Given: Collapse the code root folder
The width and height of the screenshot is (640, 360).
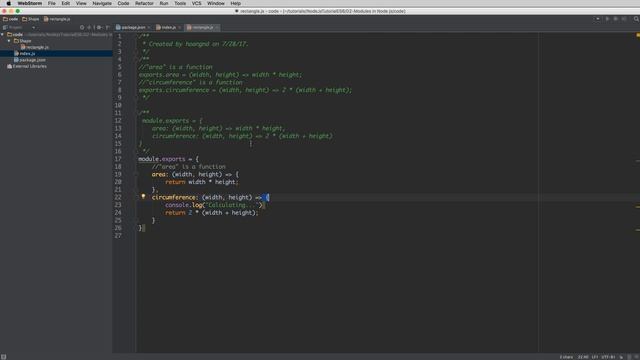Looking at the screenshot, I should pyautogui.click(x=2, y=35).
